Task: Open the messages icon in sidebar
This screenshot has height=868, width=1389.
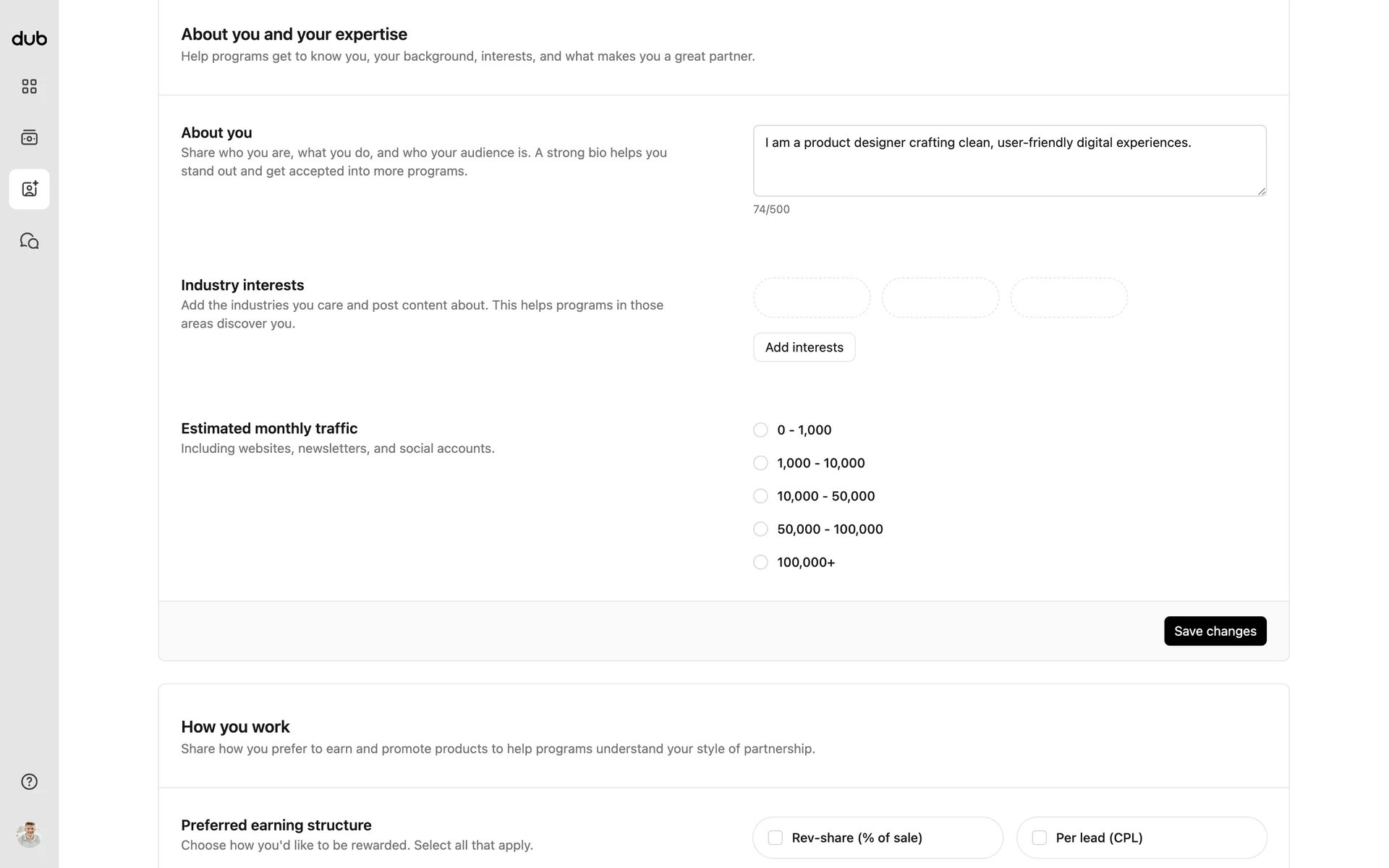Action: [29, 241]
